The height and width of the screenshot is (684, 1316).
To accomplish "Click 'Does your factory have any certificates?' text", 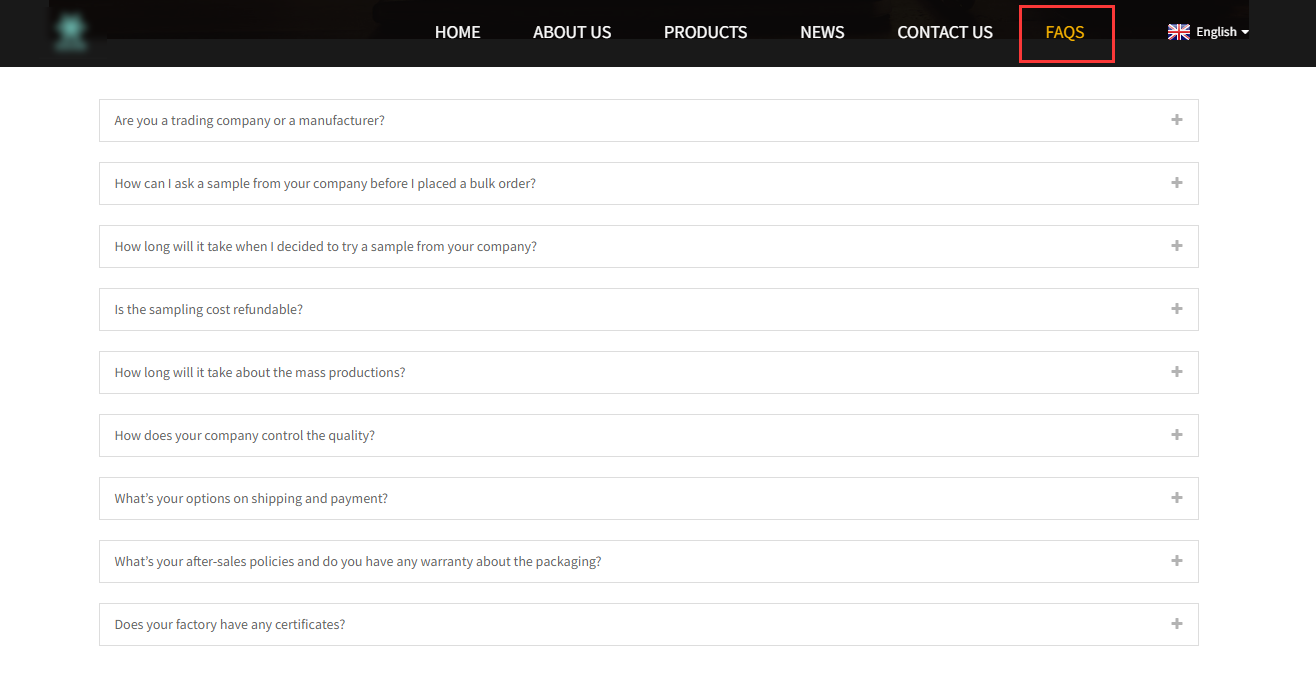I will tap(229, 625).
